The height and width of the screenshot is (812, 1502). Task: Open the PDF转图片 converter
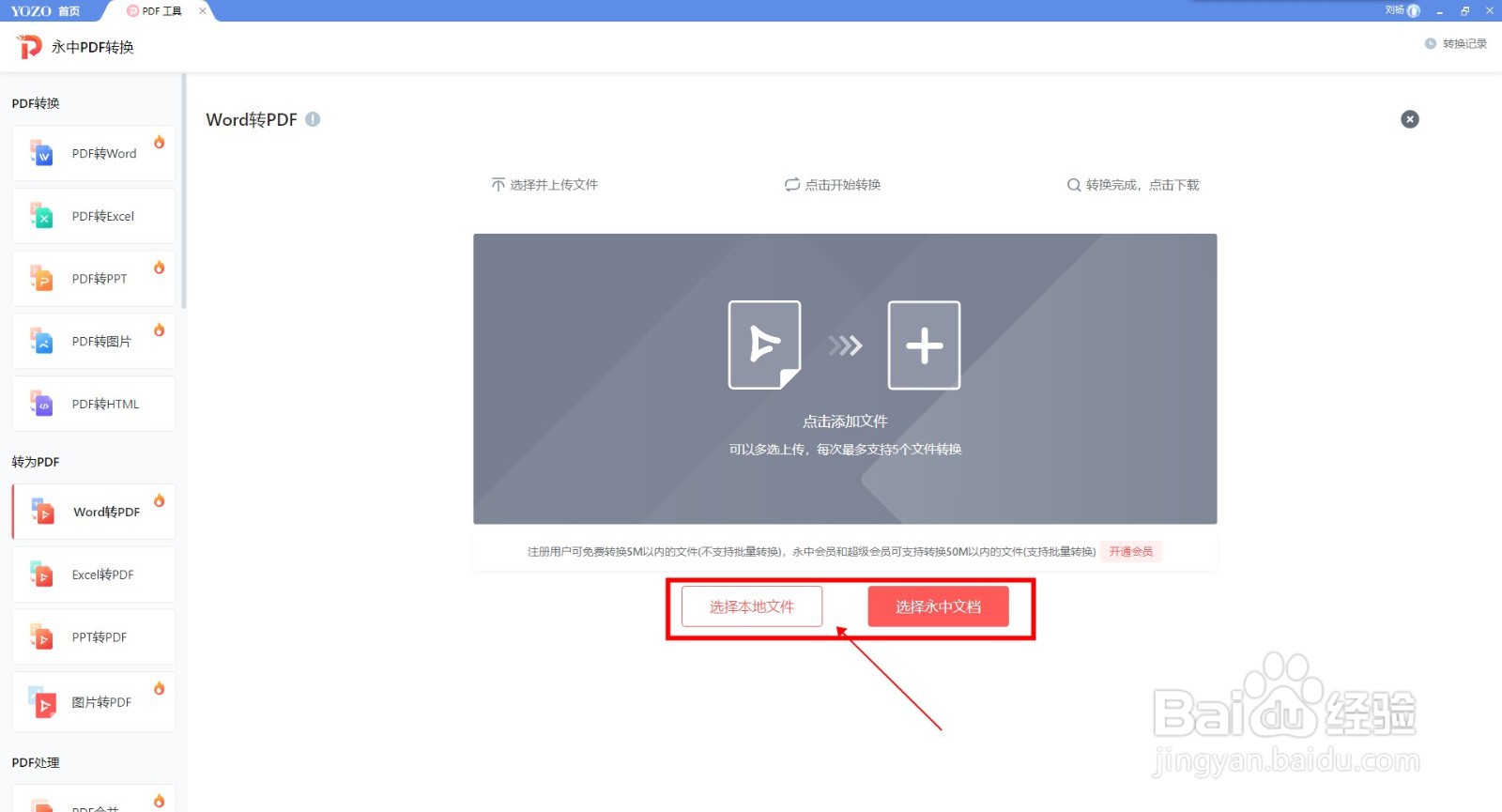[x=94, y=342]
